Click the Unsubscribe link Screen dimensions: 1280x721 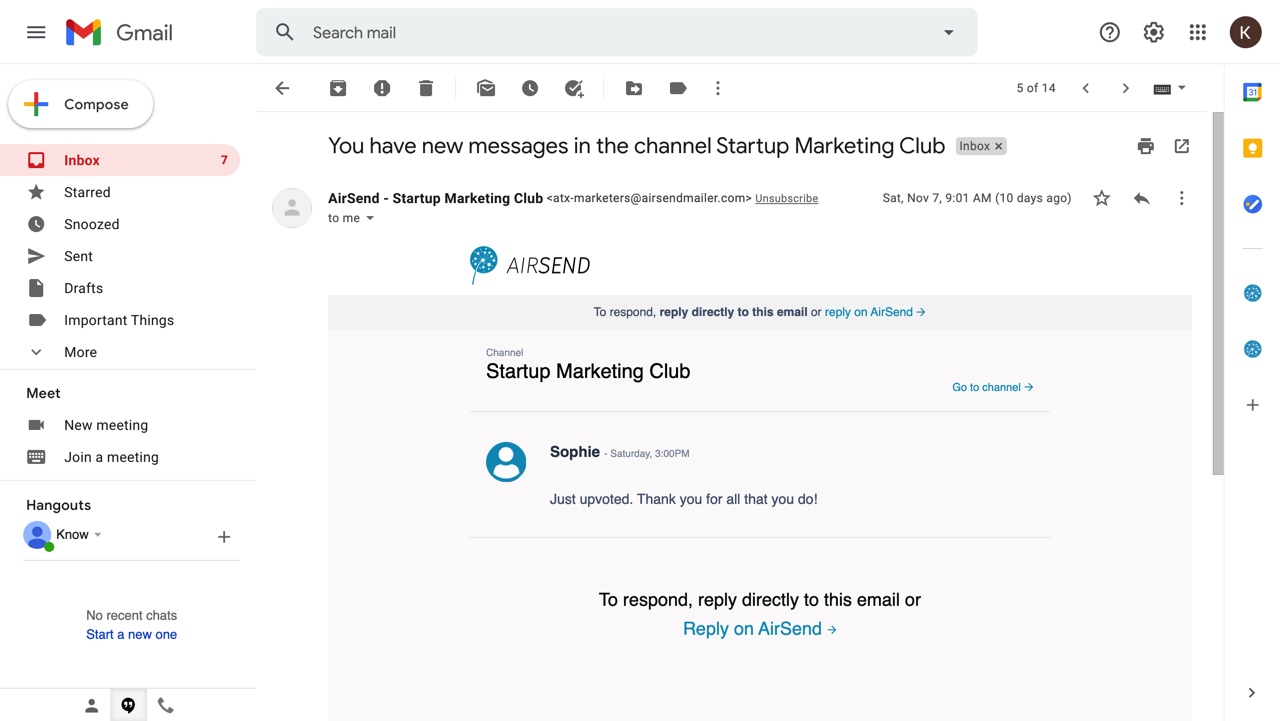(x=786, y=198)
